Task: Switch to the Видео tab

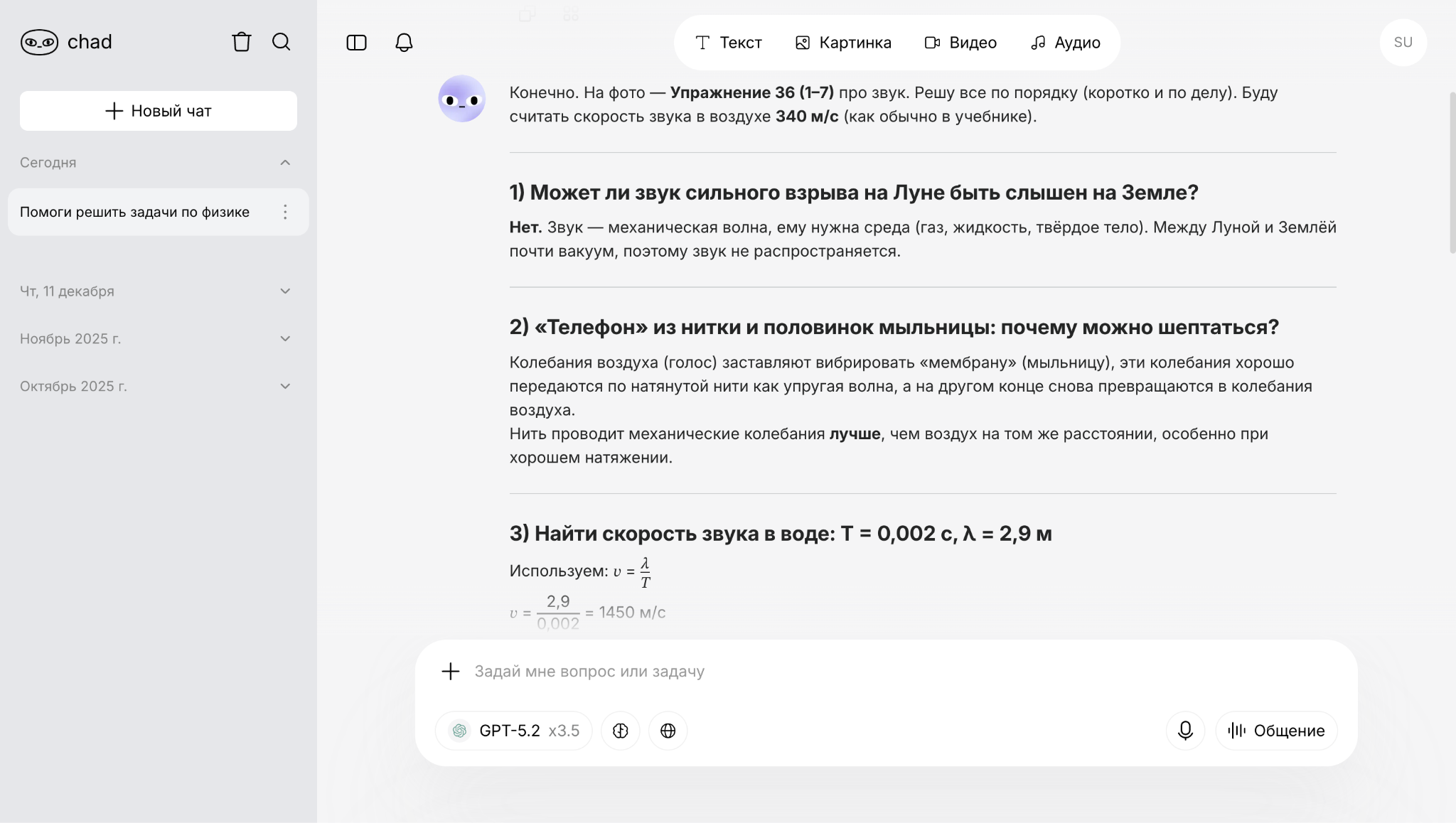Action: (x=960, y=43)
